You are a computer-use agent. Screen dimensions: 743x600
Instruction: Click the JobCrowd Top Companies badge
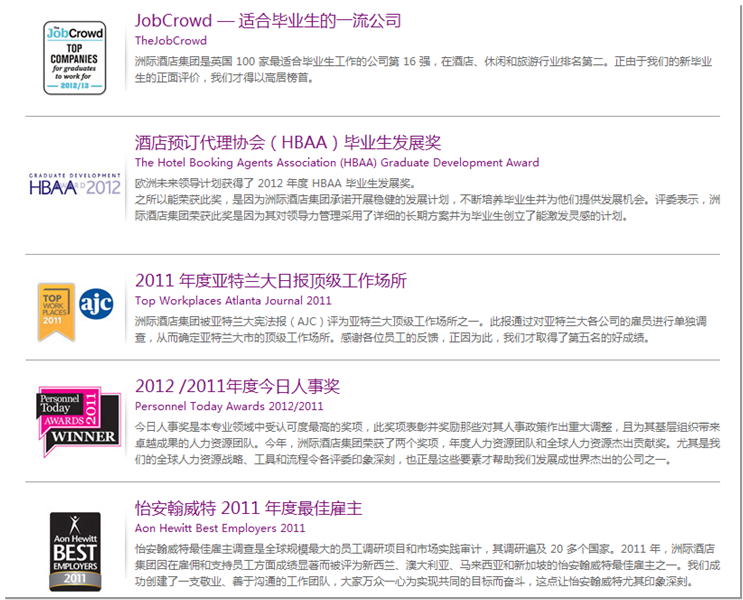tap(74, 59)
